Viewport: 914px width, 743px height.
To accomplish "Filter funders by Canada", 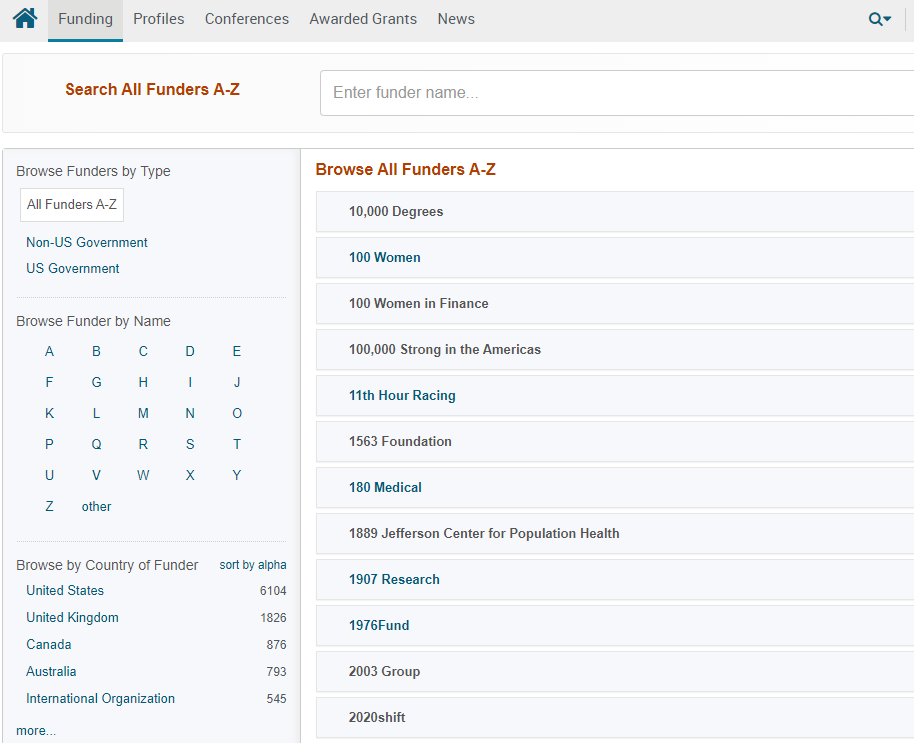I will point(49,645).
